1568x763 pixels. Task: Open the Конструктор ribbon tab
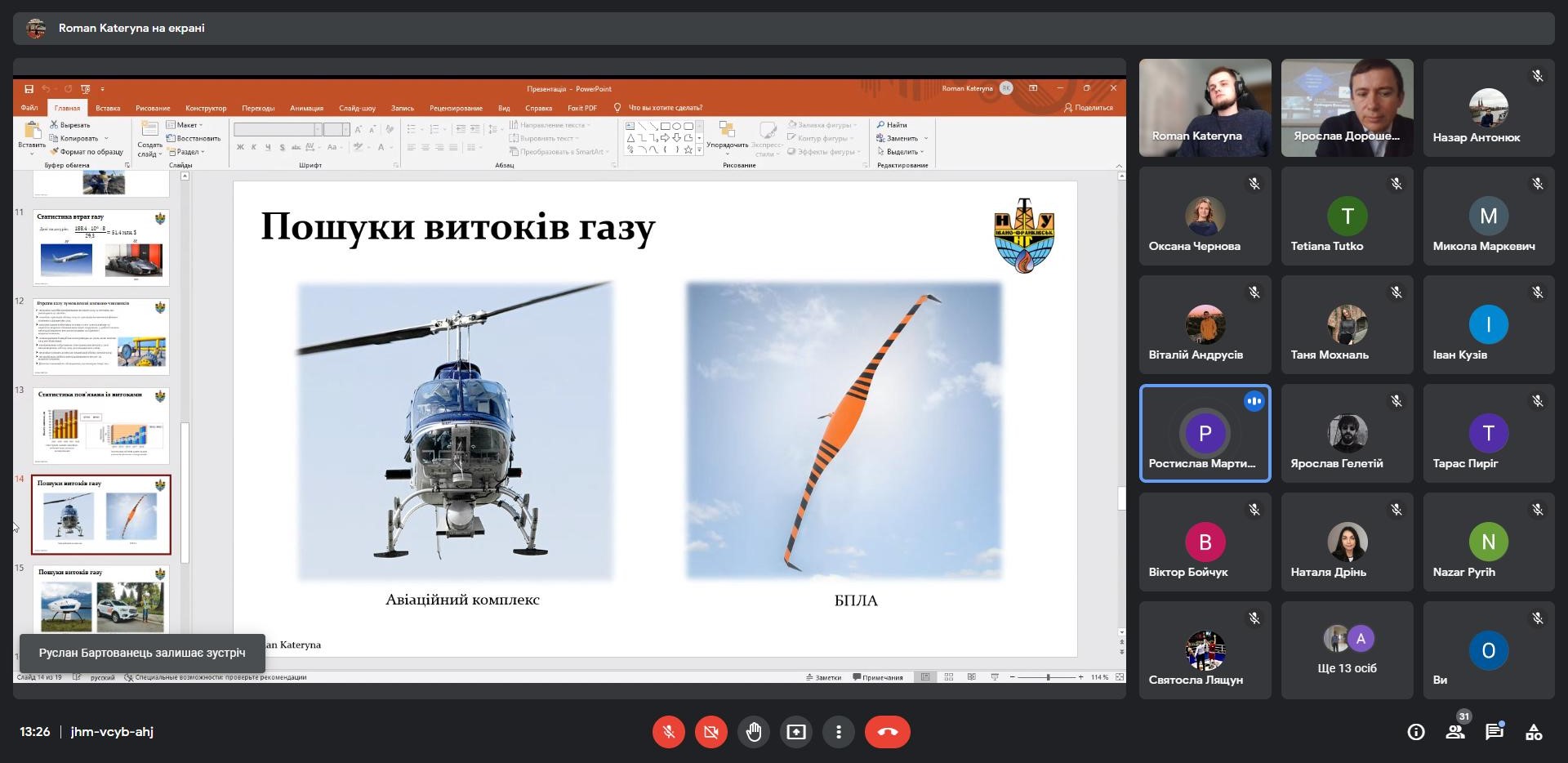coord(206,108)
